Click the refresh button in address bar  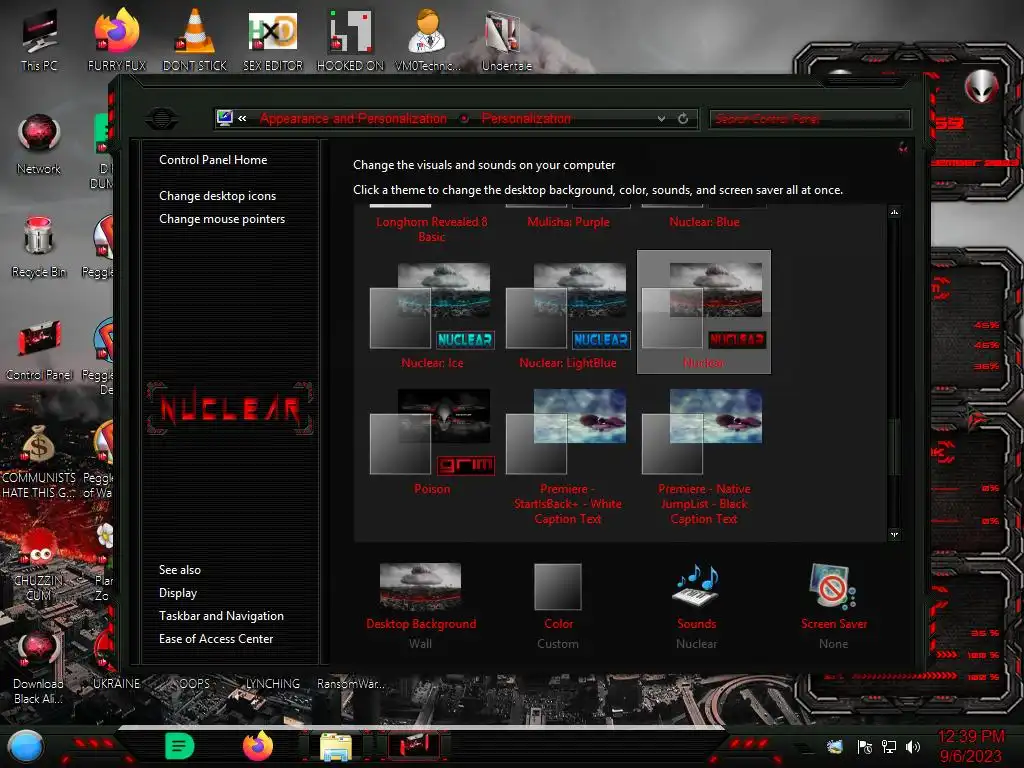(682, 118)
